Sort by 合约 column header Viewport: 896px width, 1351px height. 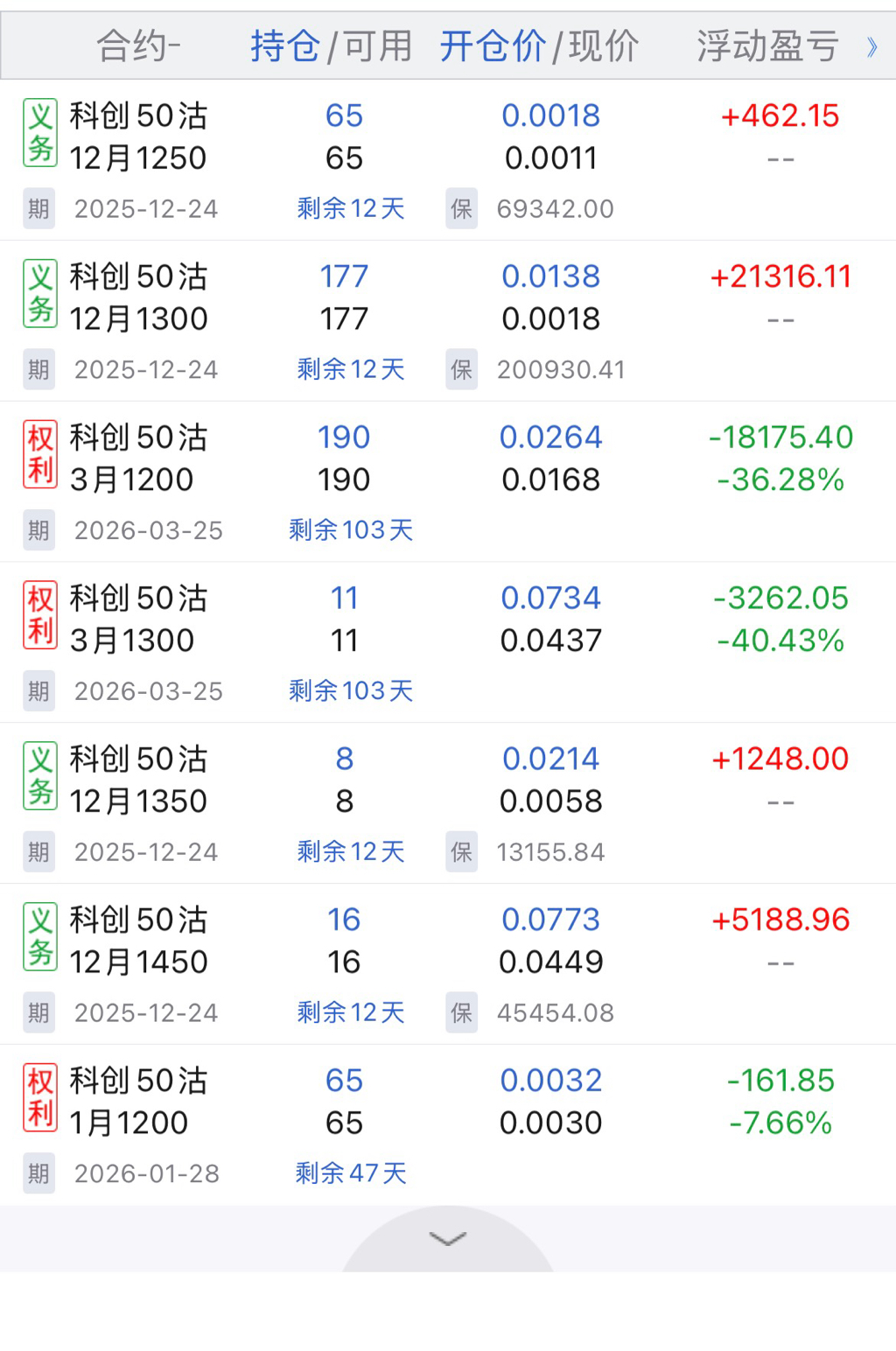[138, 45]
